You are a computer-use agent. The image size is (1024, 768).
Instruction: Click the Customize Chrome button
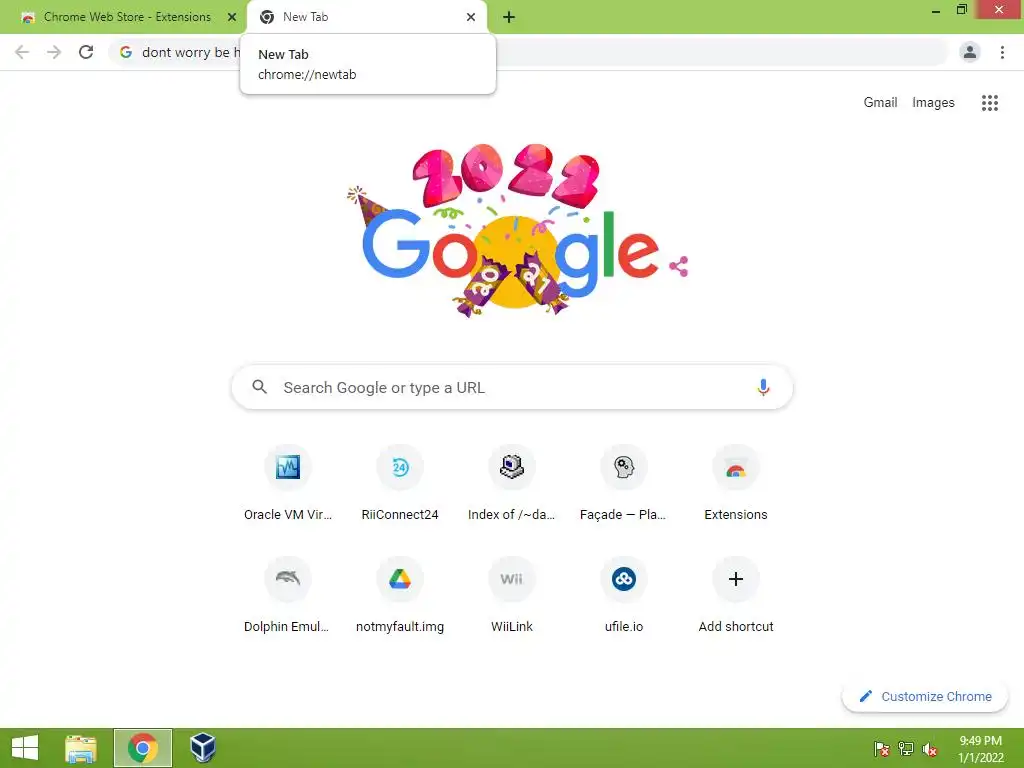(x=925, y=696)
